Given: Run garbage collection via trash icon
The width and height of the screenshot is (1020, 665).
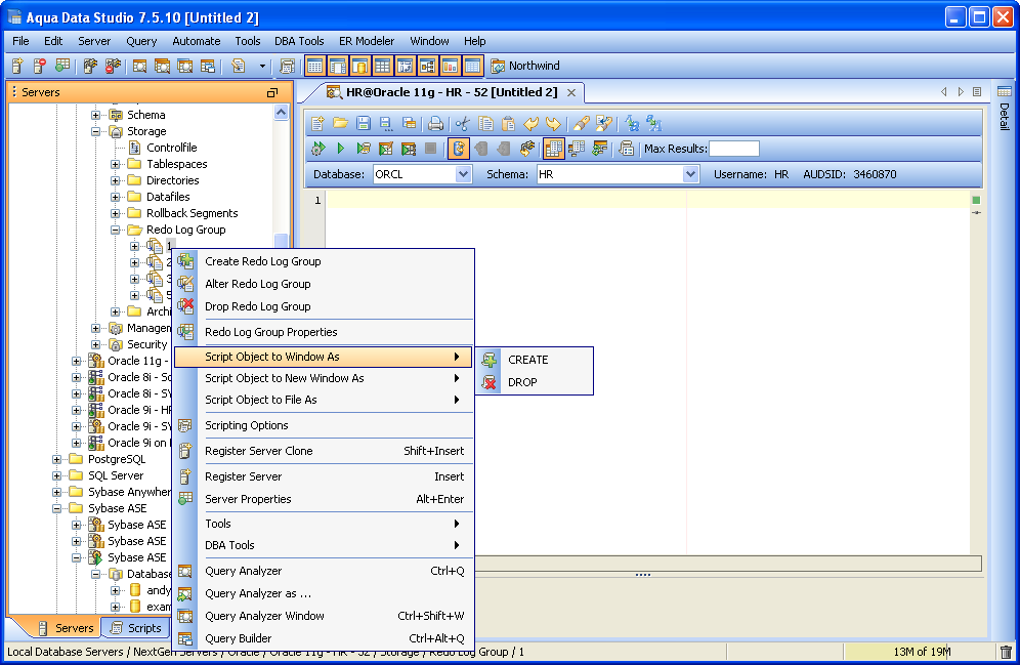Looking at the screenshot, I should click(1006, 651).
